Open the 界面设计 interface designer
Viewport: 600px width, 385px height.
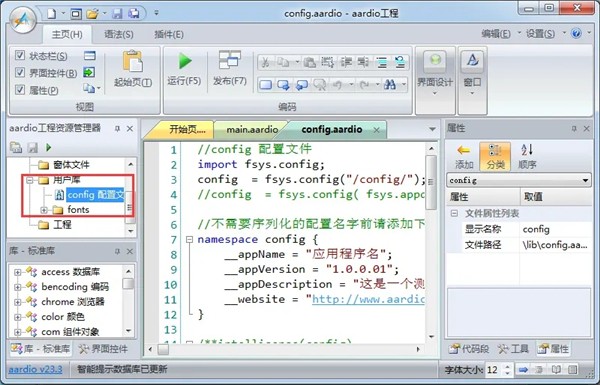435,61
